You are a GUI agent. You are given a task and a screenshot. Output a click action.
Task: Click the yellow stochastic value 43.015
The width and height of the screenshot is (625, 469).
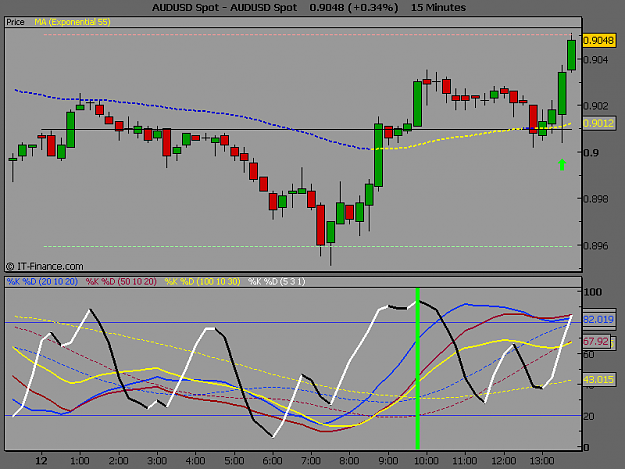coord(599,379)
